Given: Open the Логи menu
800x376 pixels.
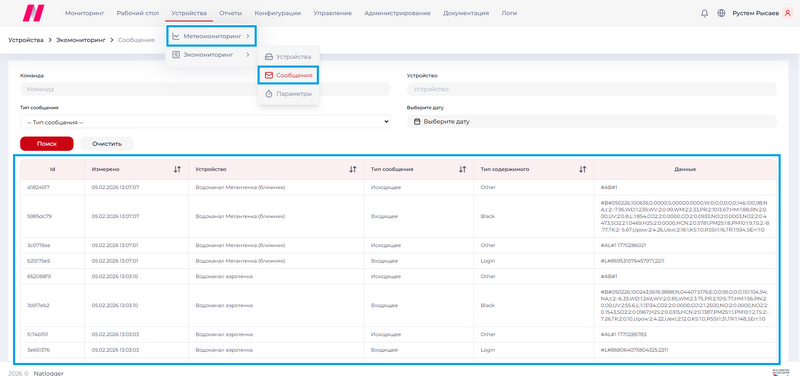Looking at the screenshot, I should (x=509, y=13).
